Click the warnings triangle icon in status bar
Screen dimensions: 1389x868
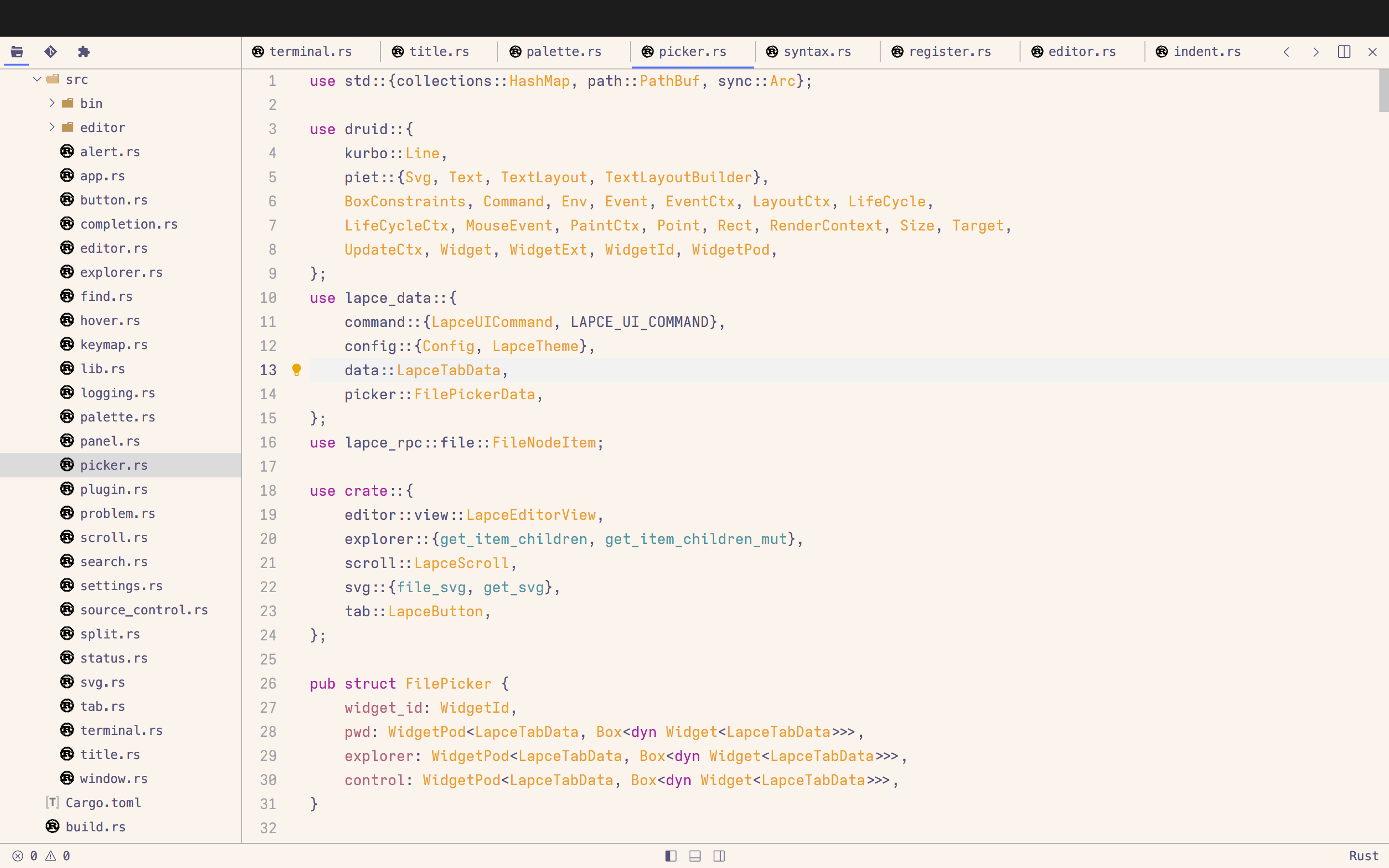click(x=51, y=856)
